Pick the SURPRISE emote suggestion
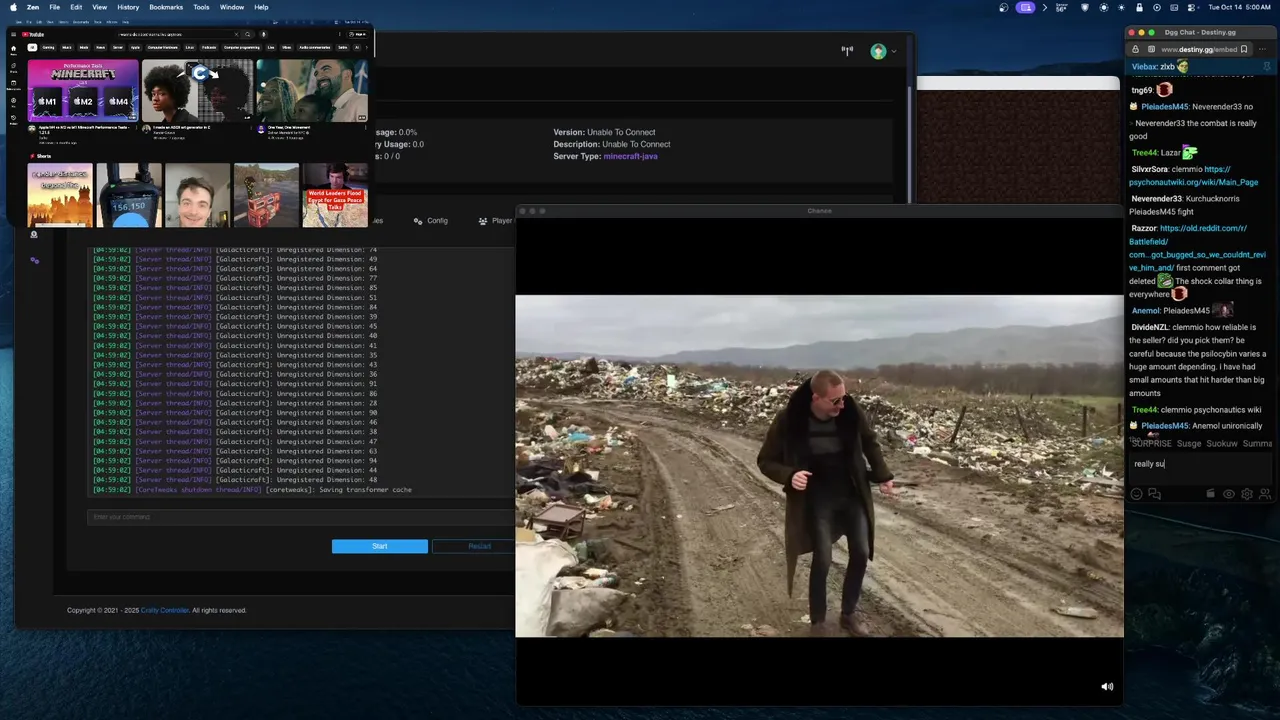This screenshot has height=720, width=1280. point(1151,444)
